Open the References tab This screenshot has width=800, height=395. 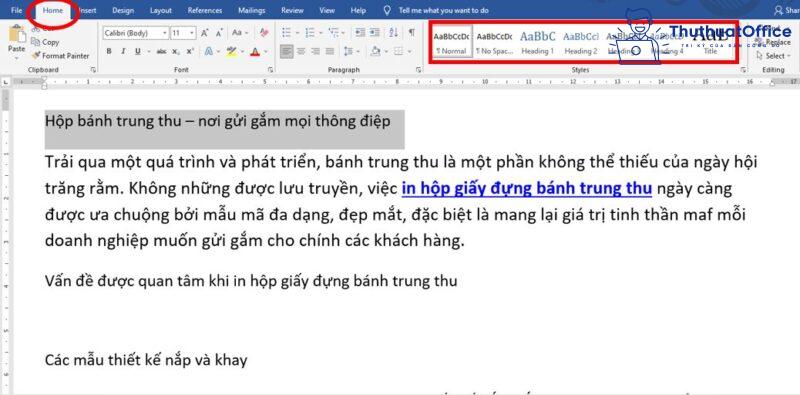click(205, 10)
